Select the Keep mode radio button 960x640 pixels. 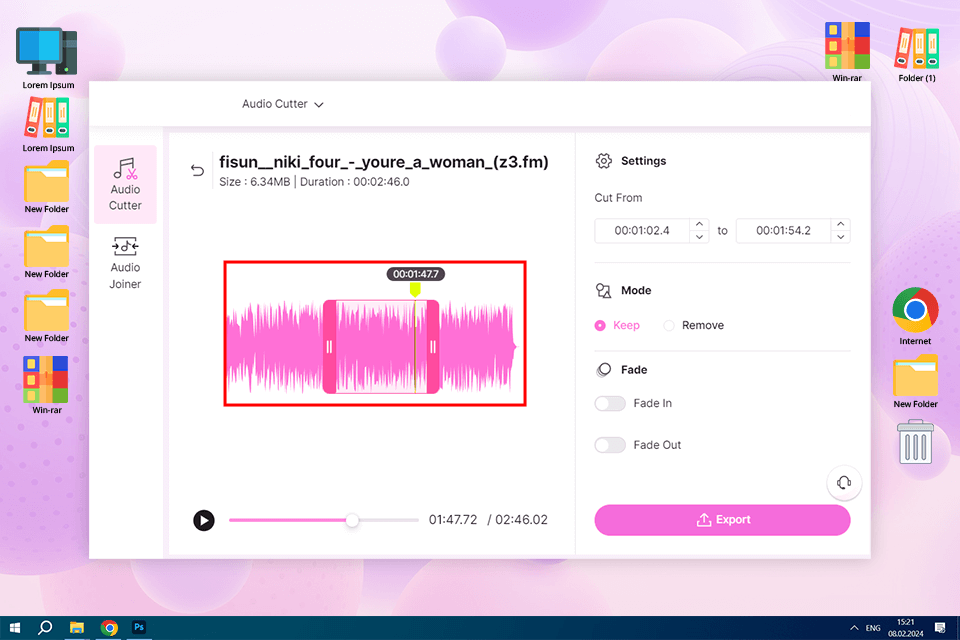point(600,325)
